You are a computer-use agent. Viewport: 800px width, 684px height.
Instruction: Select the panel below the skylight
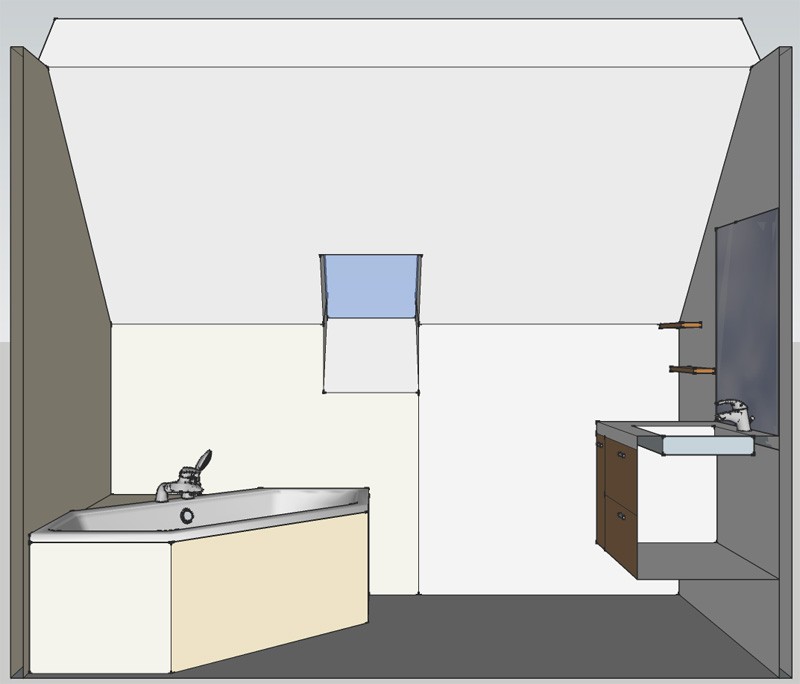tap(370, 355)
